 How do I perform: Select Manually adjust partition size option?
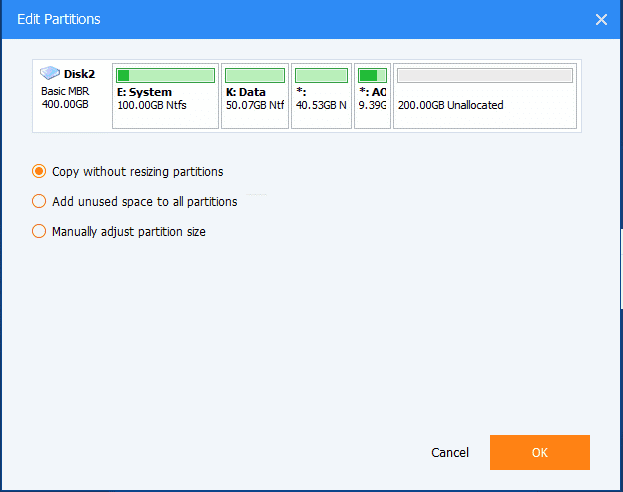40,231
